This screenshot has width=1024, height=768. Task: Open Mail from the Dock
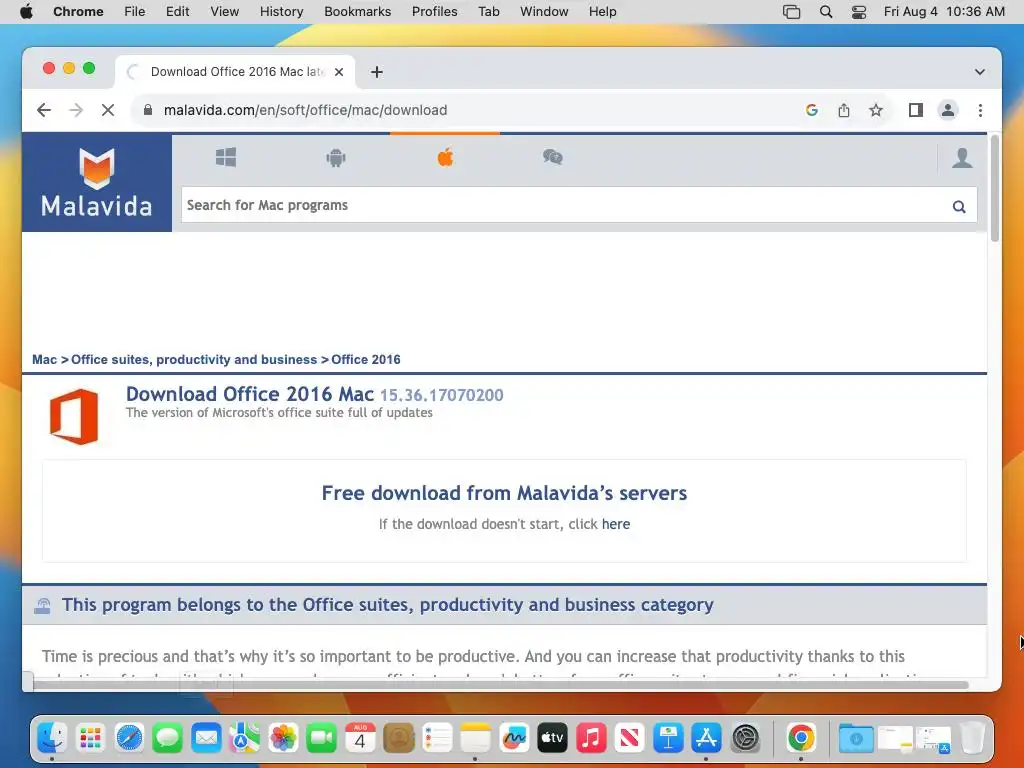(x=206, y=739)
